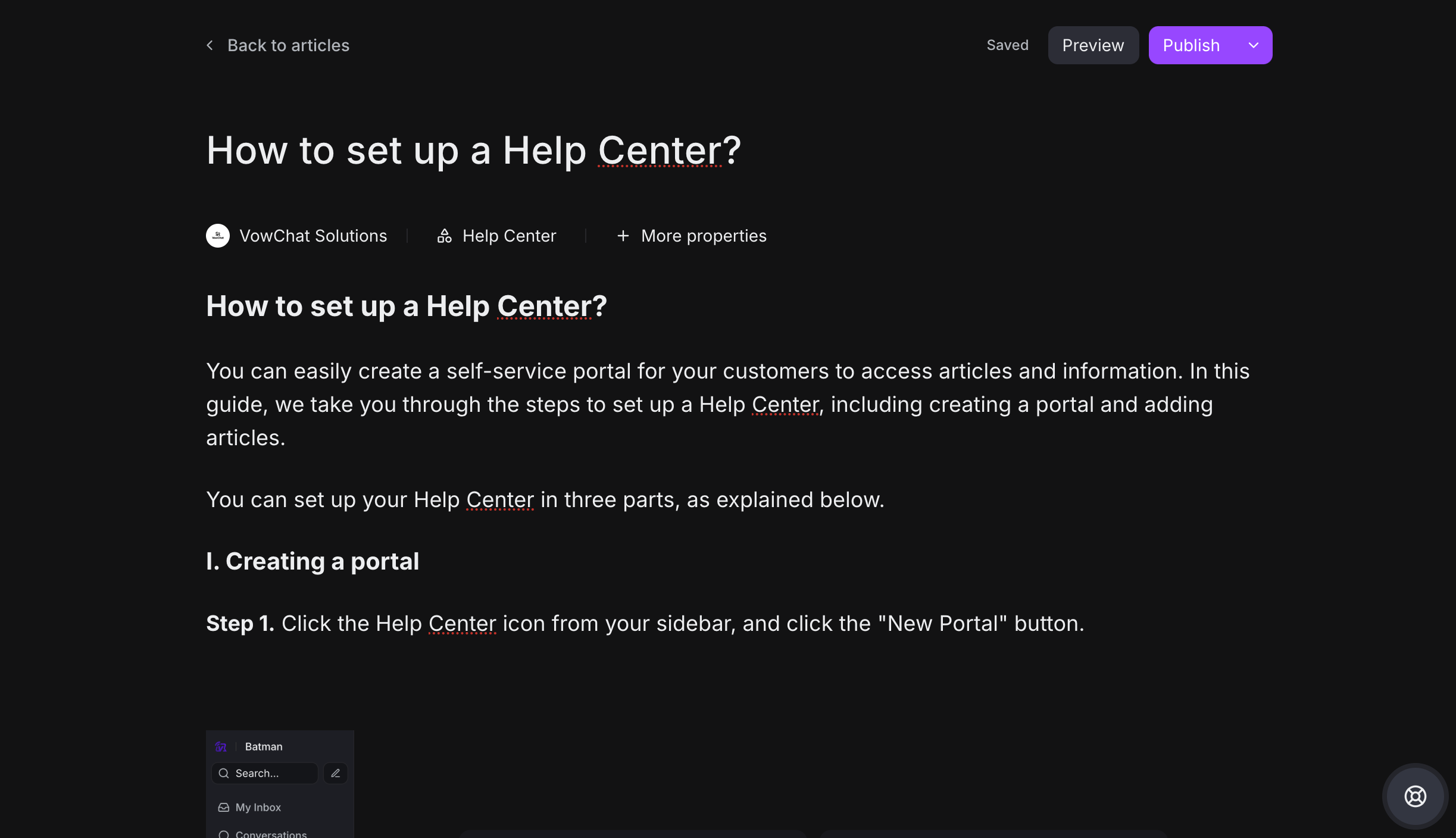Open the lifebuoy support widget

(1415, 796)
